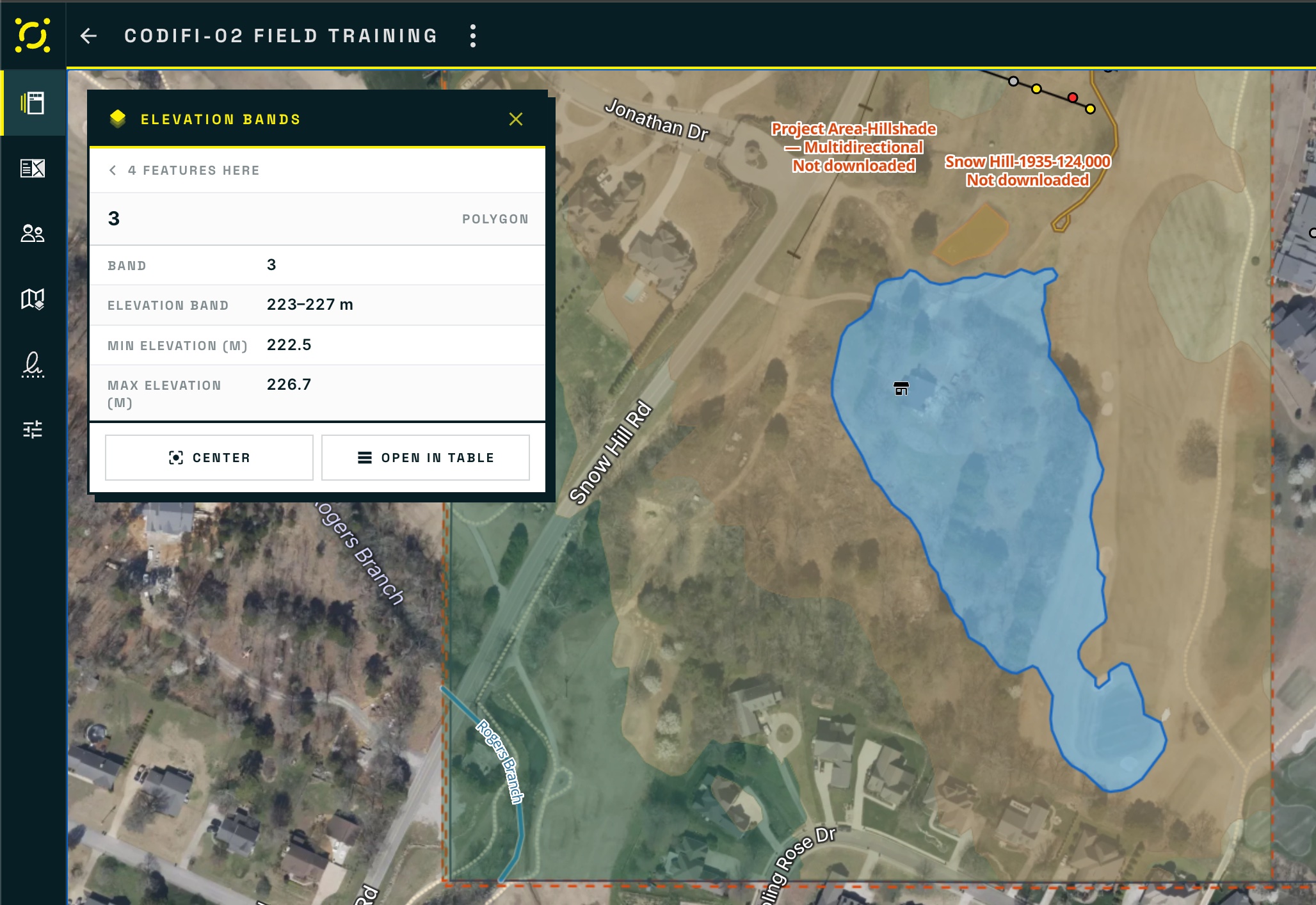Click the yellow Elevation Bands layer icon
The image size is (1316, 905).
pyautogui.click(x=118, y=118)
